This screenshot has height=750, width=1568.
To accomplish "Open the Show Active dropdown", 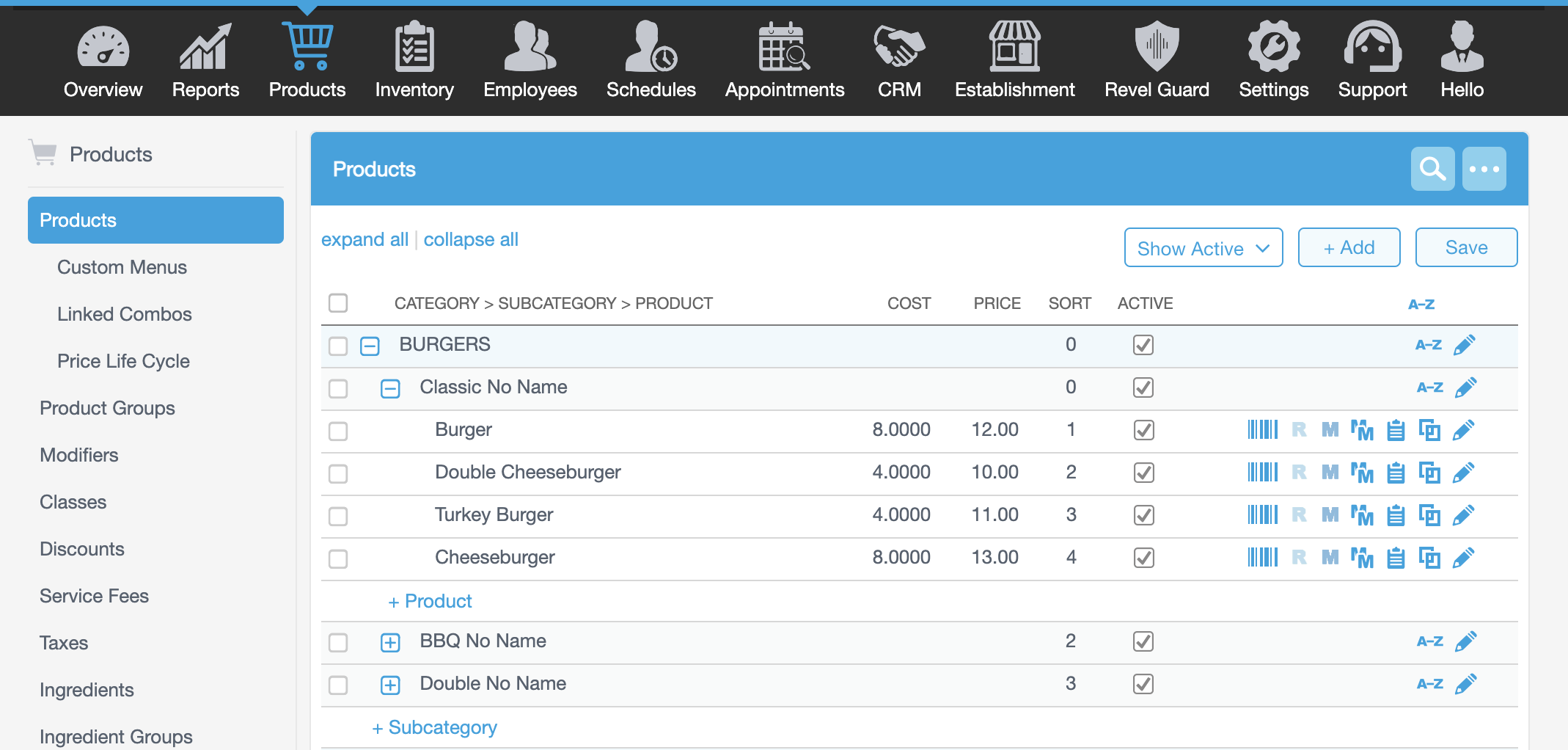I will point(1203,248).
